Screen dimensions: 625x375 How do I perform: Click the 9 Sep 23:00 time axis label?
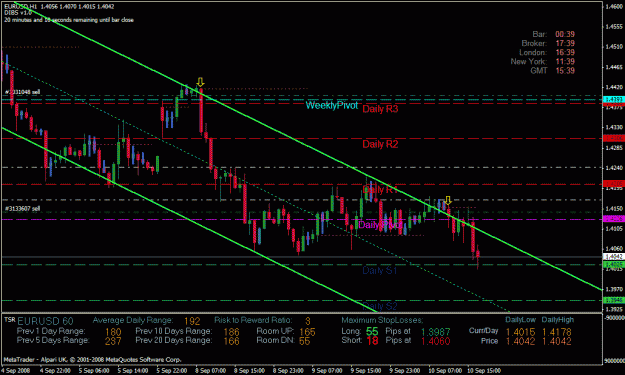pos(405,371)
